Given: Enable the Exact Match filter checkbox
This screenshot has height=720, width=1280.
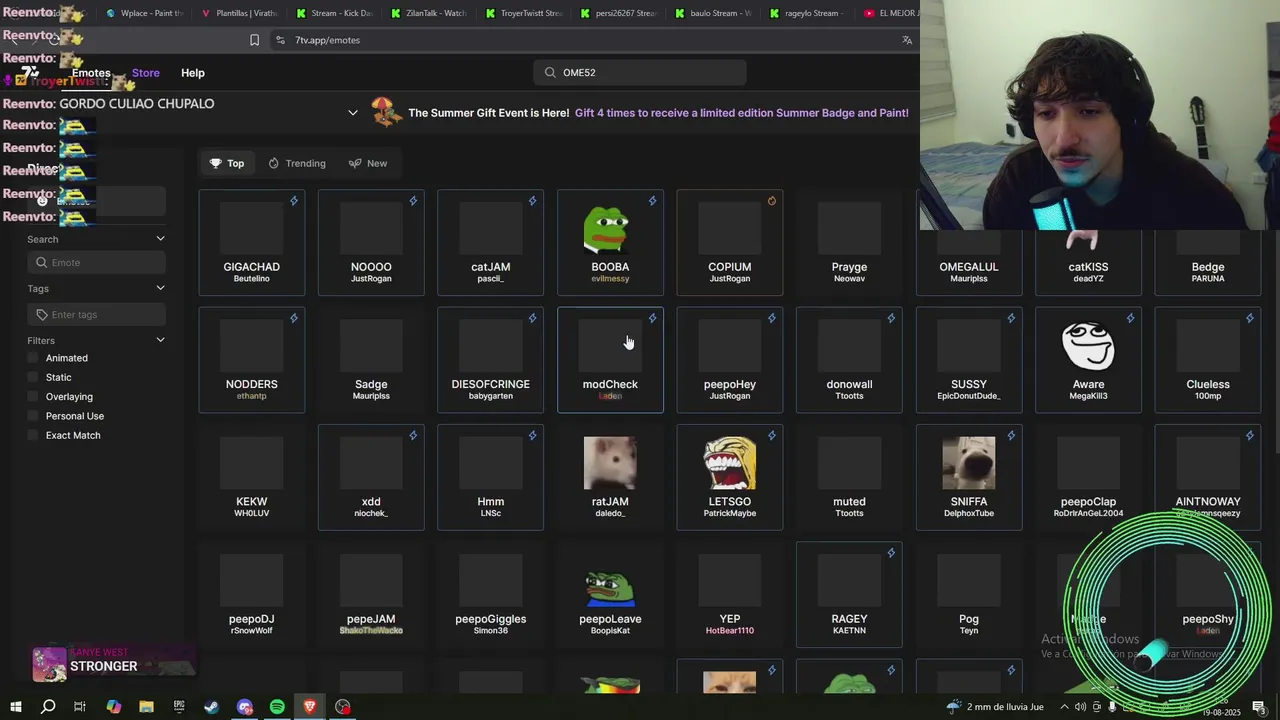Looking at the screenshot, I should coord(33,435).
